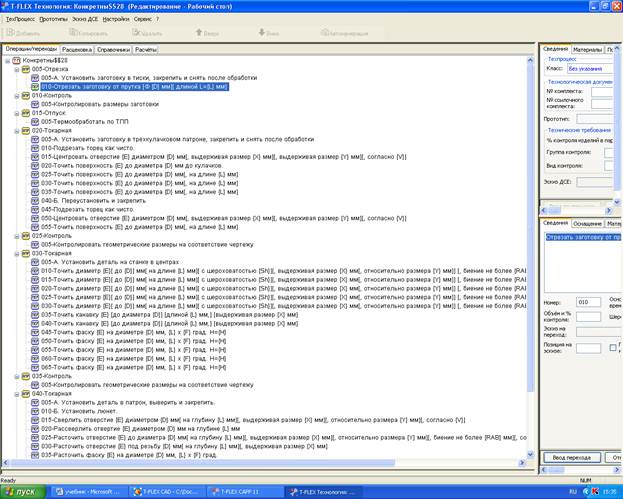Click the operation icon of 015-Отпуск
Image resolution: width=623 pixels, height=499 pixels.
(x=26, y=113)
